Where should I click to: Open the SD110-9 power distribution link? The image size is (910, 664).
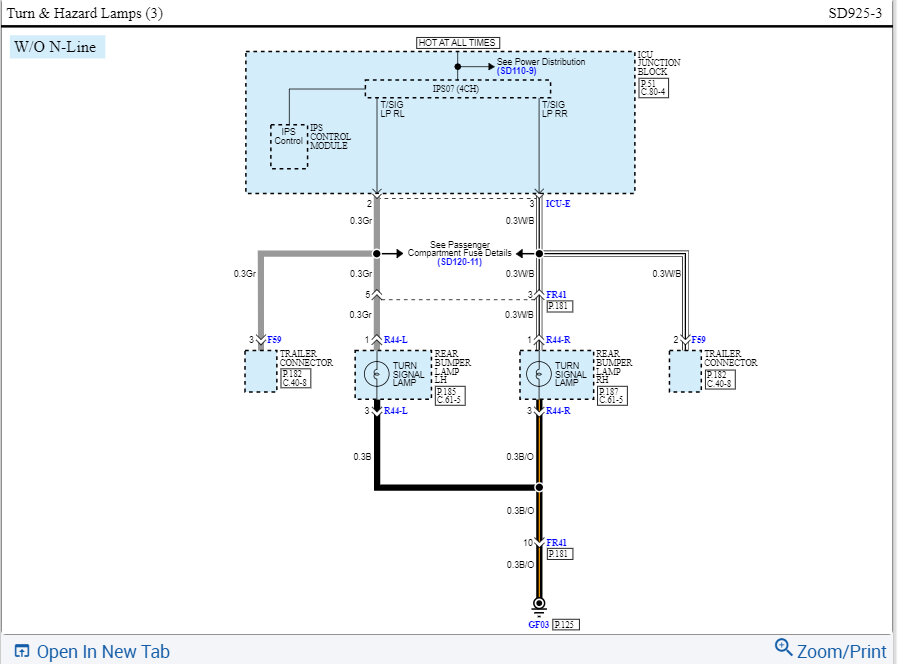(517, 71)
